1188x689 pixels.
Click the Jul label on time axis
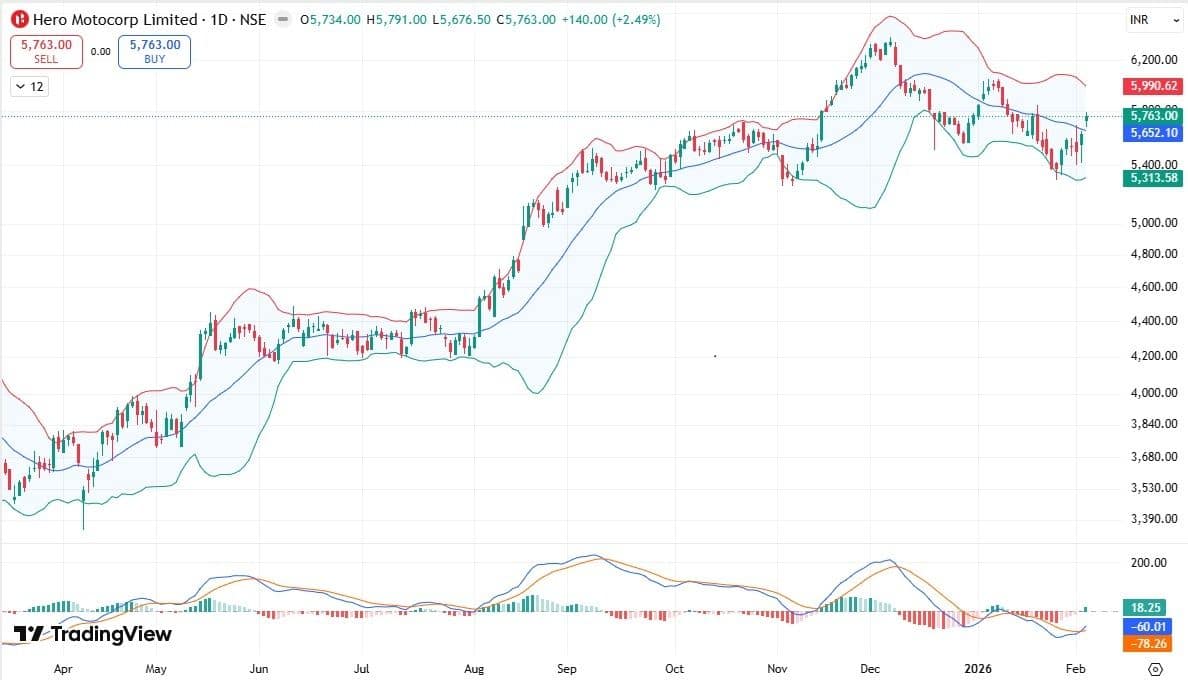tap(361, 669)
